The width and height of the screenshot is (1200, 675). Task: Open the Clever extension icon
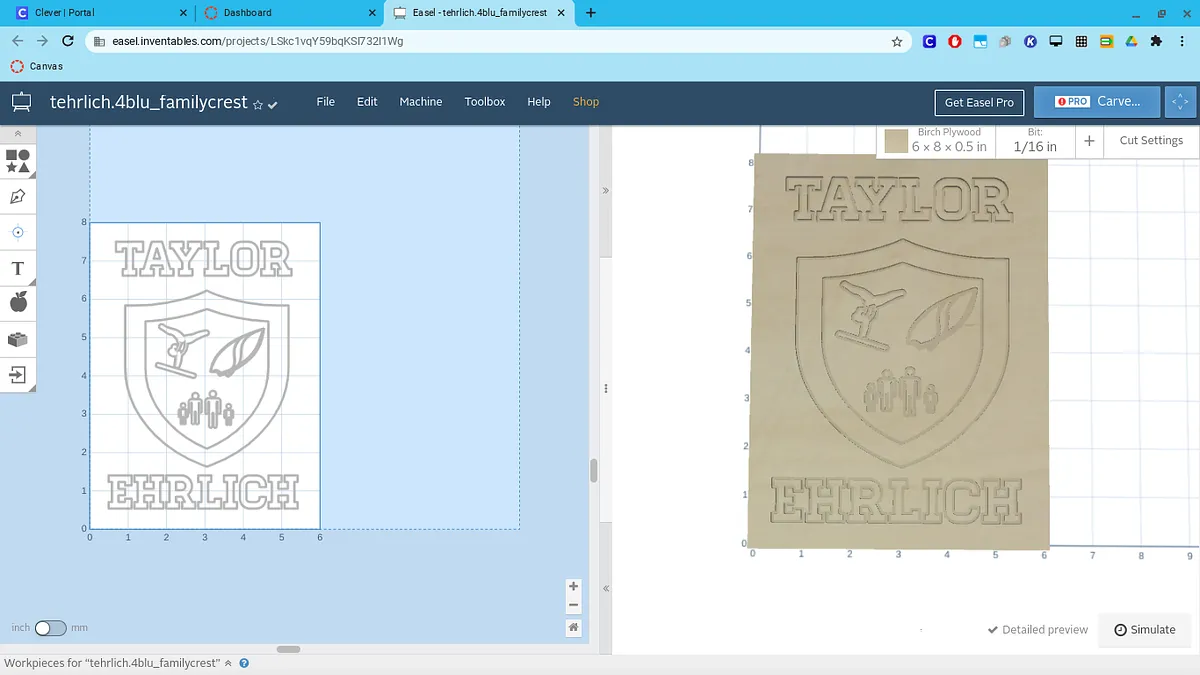[929, 42]
